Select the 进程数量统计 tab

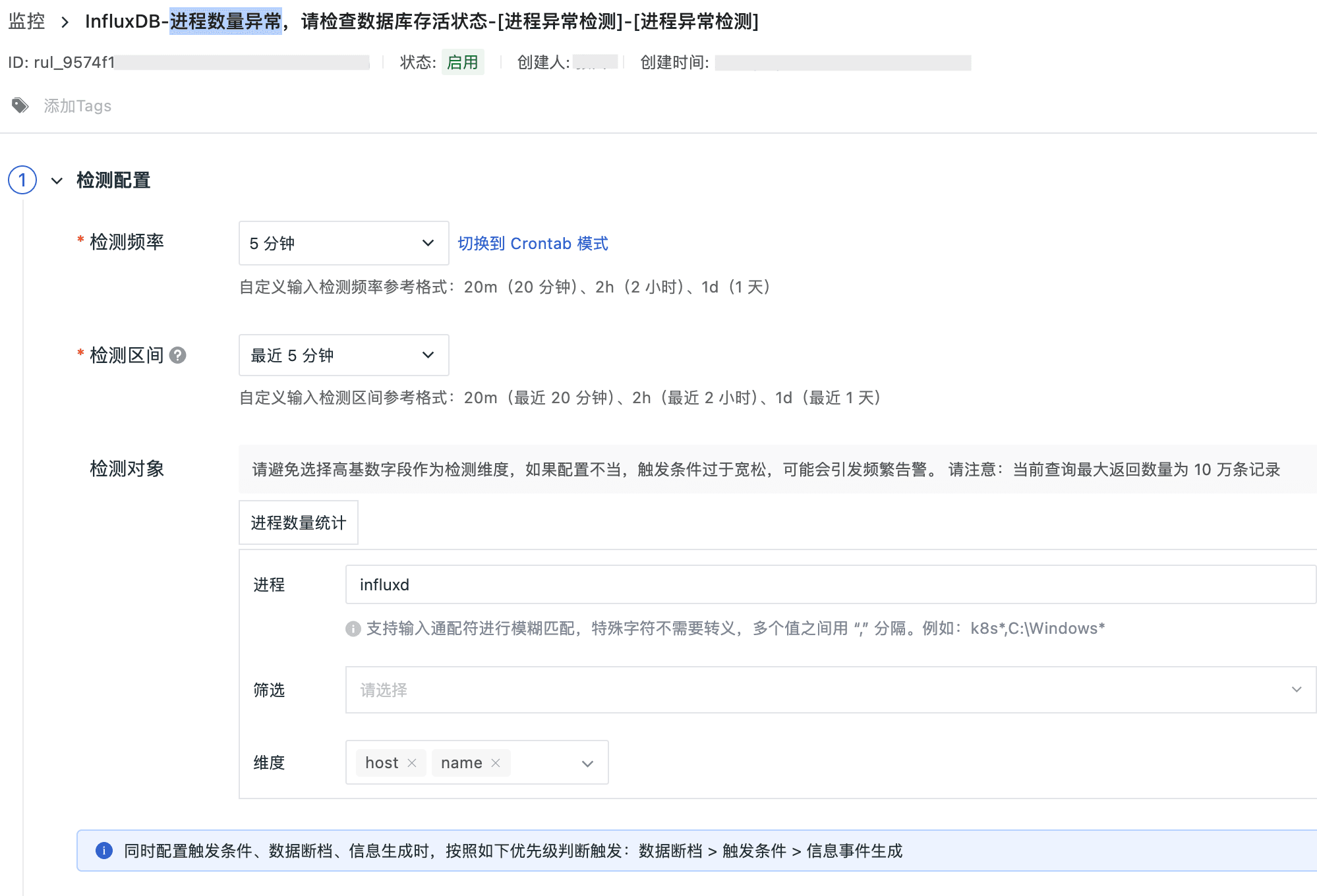coord(298,522)
